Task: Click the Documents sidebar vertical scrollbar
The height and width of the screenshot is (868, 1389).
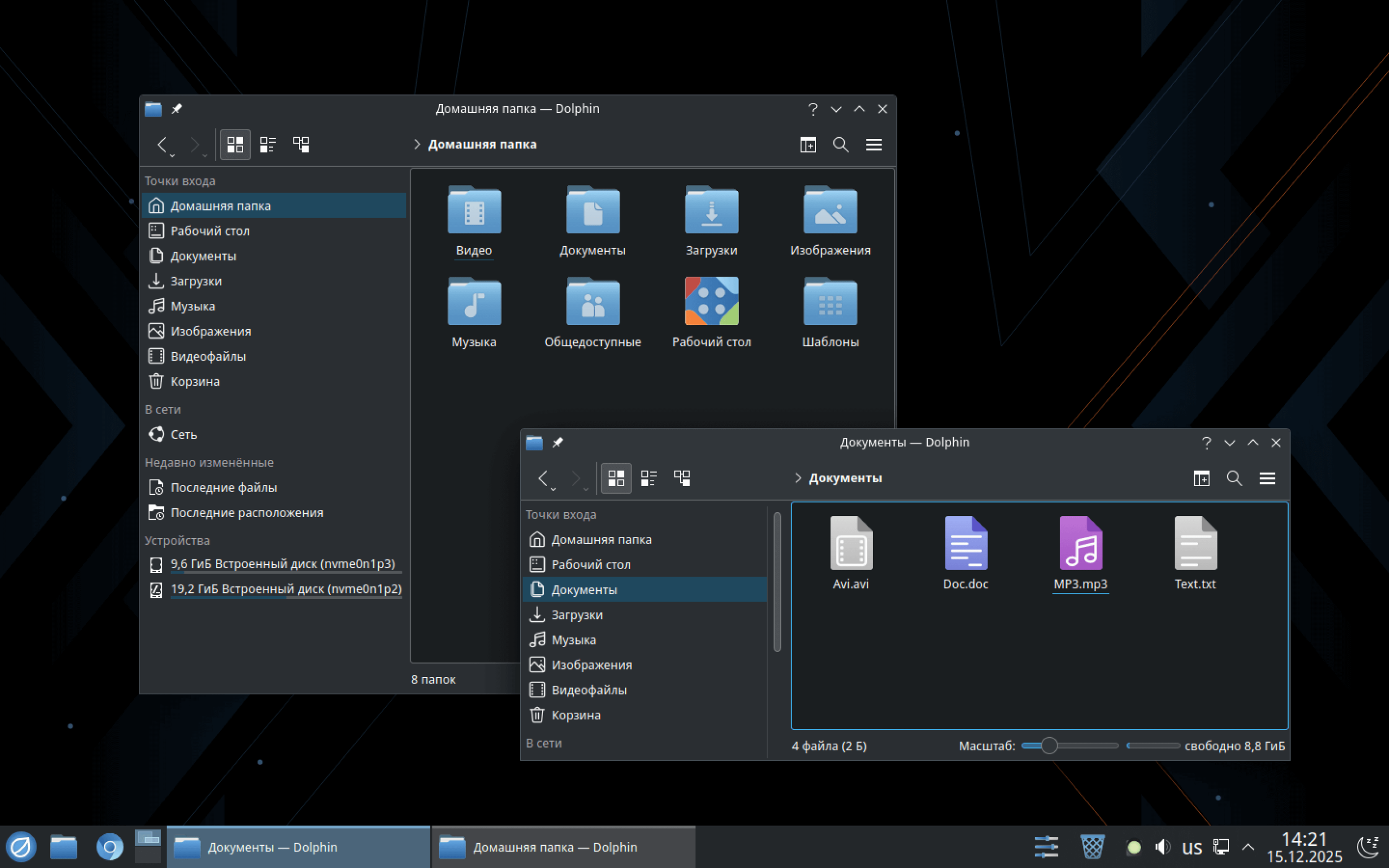Action: point(777,583)
